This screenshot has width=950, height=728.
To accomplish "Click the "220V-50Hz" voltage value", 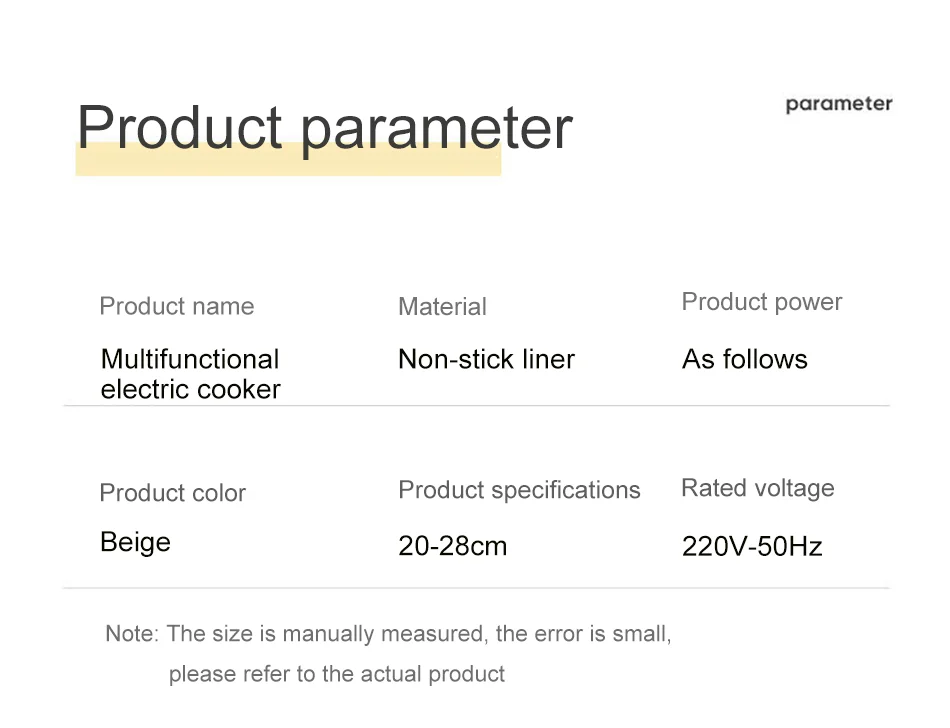I will click(x=752, y=547).
